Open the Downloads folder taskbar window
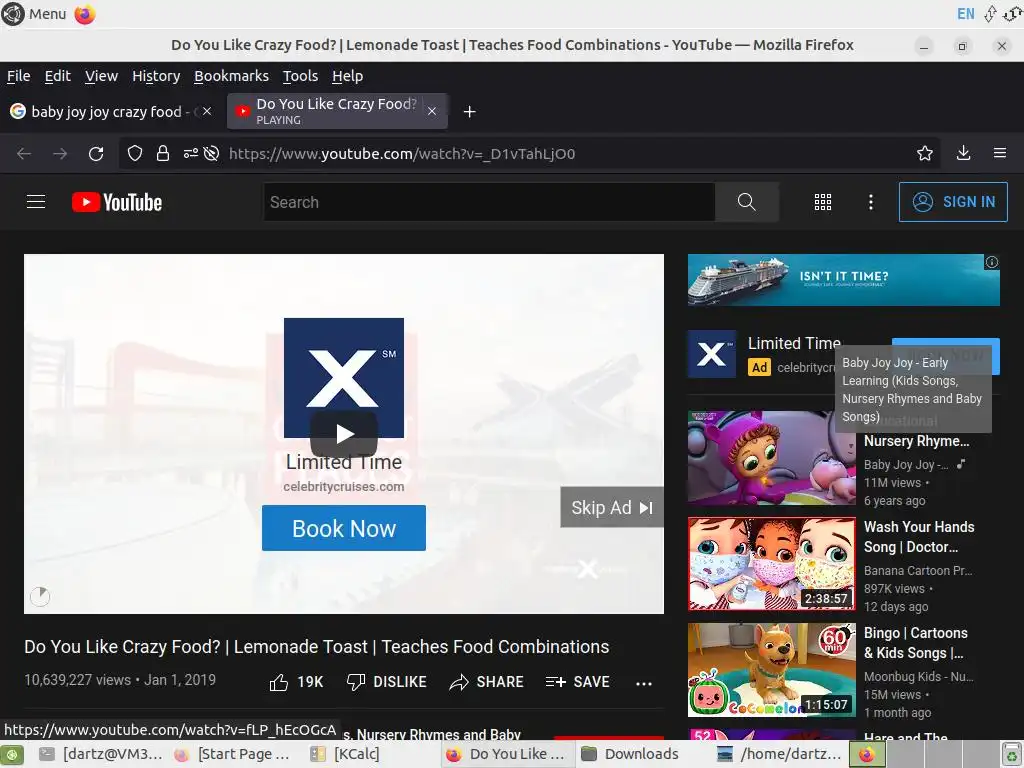Screen dimensions: 1024x768 630,754
